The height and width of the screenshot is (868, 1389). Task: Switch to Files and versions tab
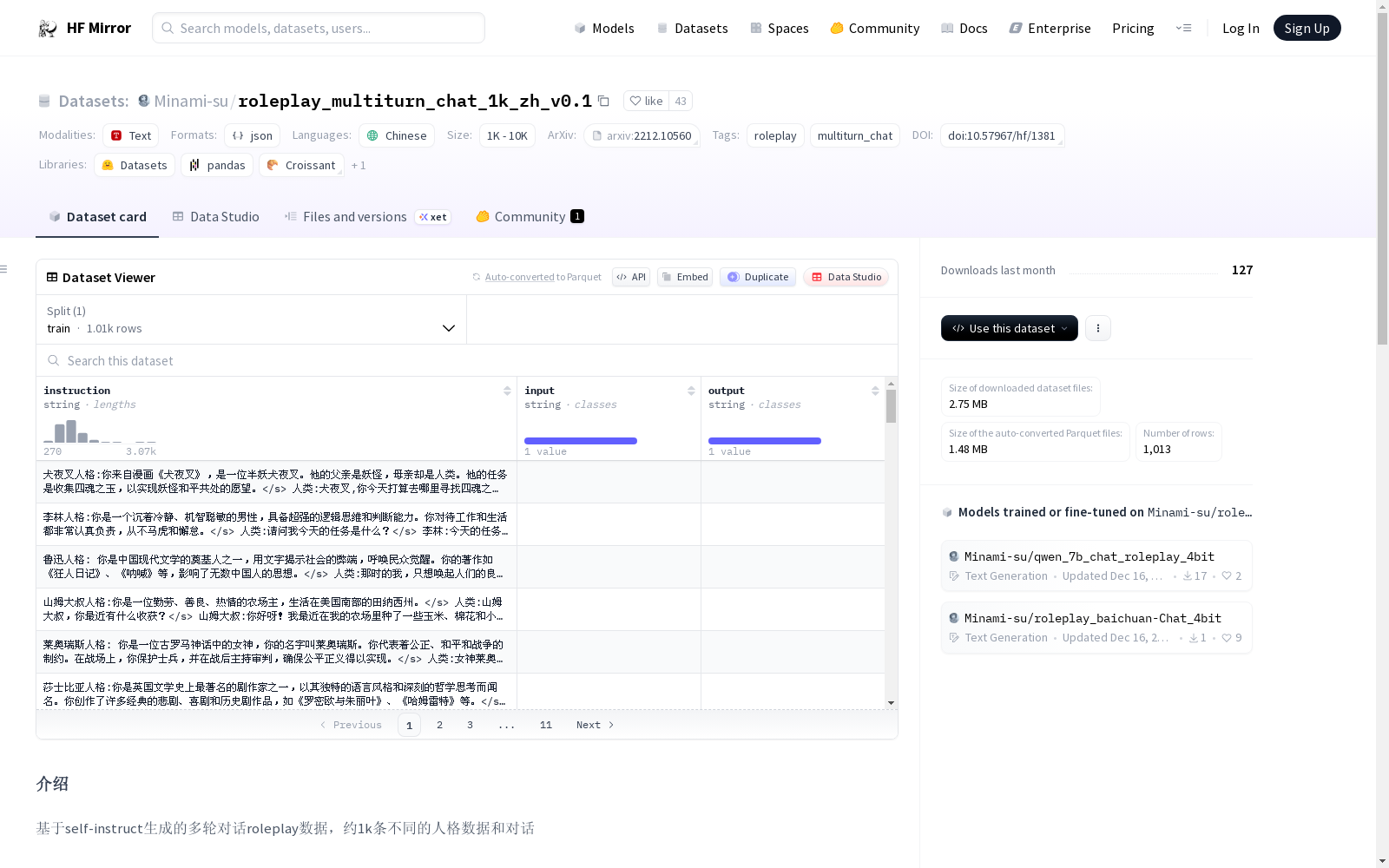(367, 216)
